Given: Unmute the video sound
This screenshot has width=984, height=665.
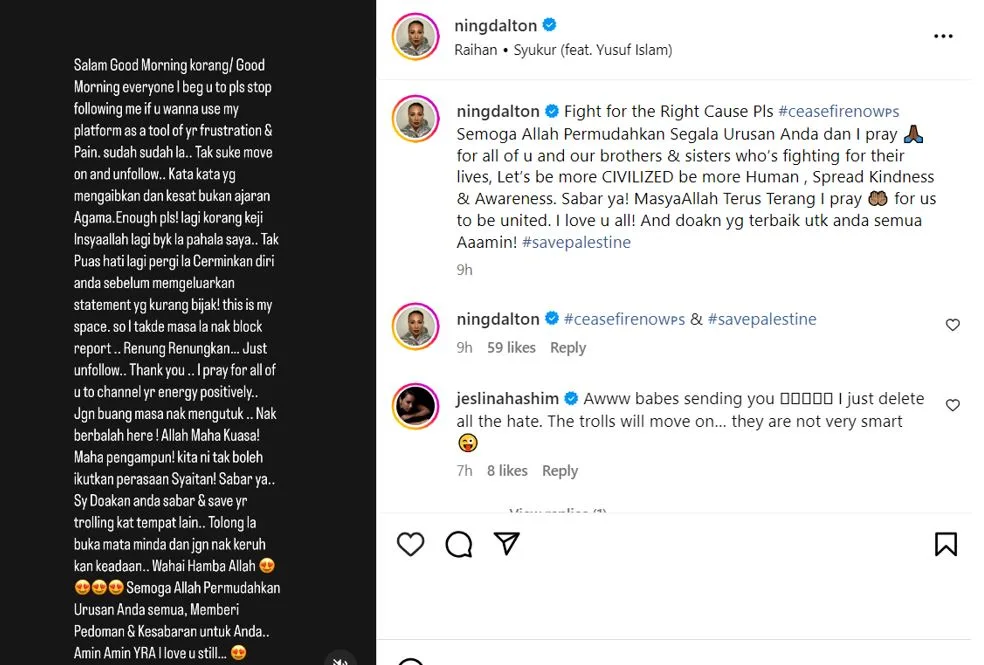Looking at the screenshot, I should pyautogui.click(x=340, y=660).
